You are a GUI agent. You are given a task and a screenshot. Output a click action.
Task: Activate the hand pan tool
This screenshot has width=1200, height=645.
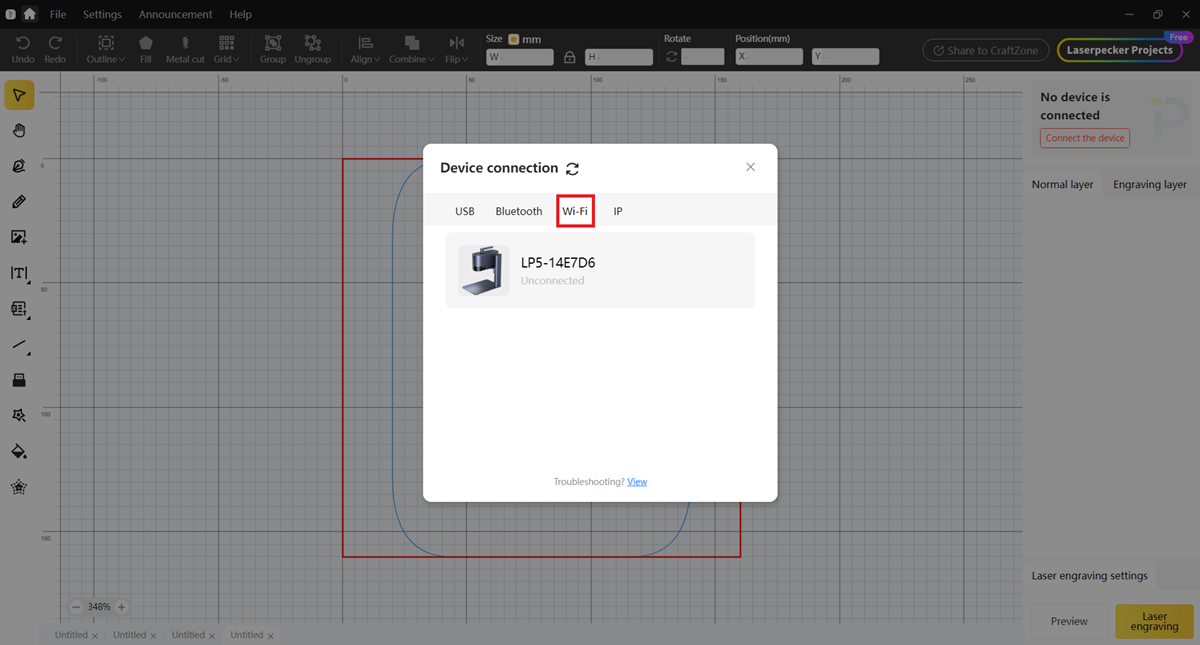pyautogui.click(x=19, y=131)
